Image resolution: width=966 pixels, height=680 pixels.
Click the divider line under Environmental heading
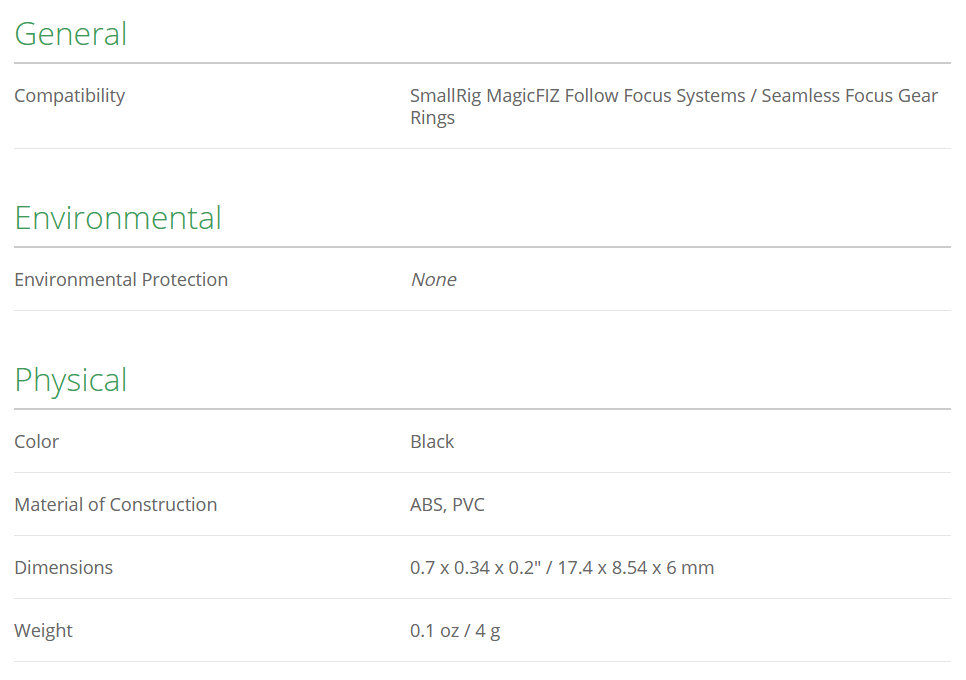(x=482, y=247)
